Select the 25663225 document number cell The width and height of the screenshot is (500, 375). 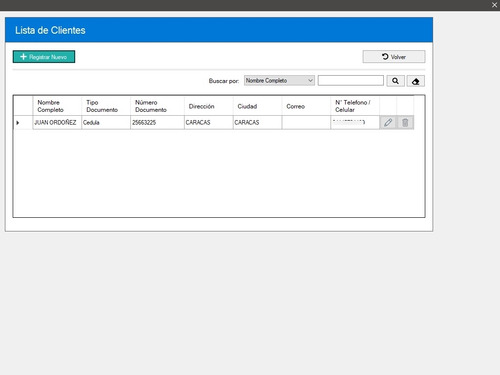[x=157, y=122]
